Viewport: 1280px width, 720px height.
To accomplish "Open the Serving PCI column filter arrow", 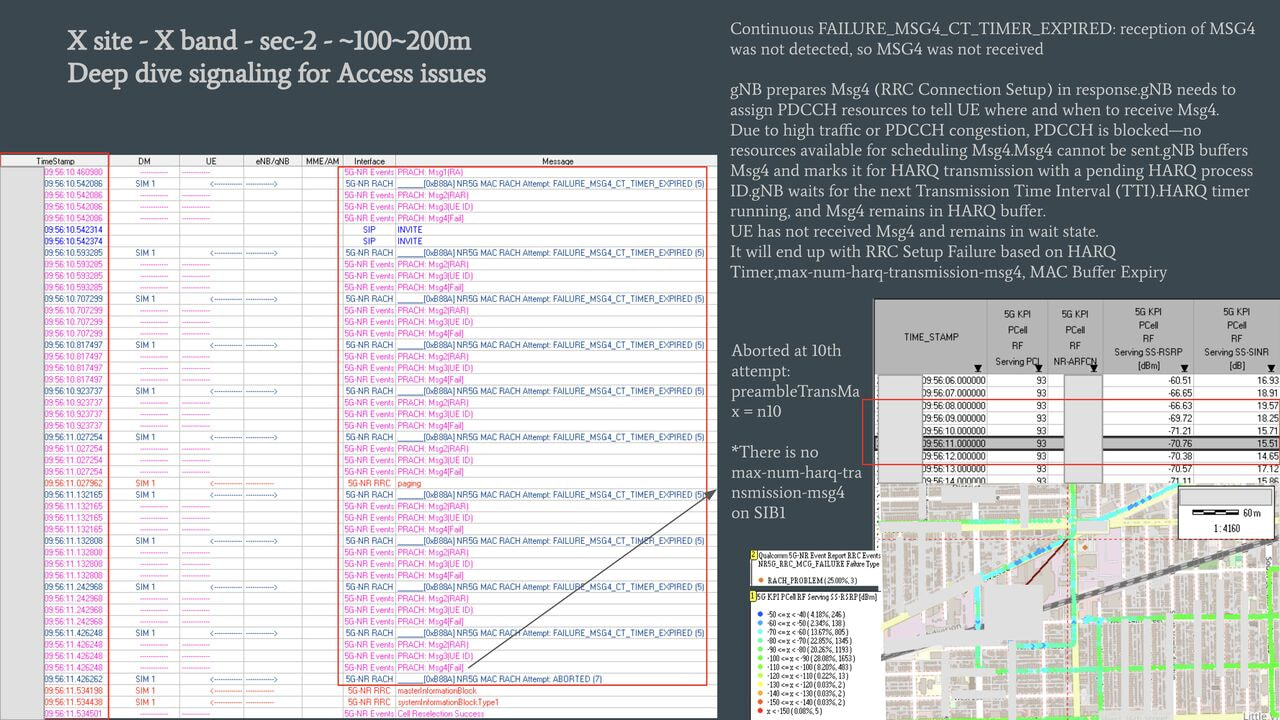I will 1038,367.
